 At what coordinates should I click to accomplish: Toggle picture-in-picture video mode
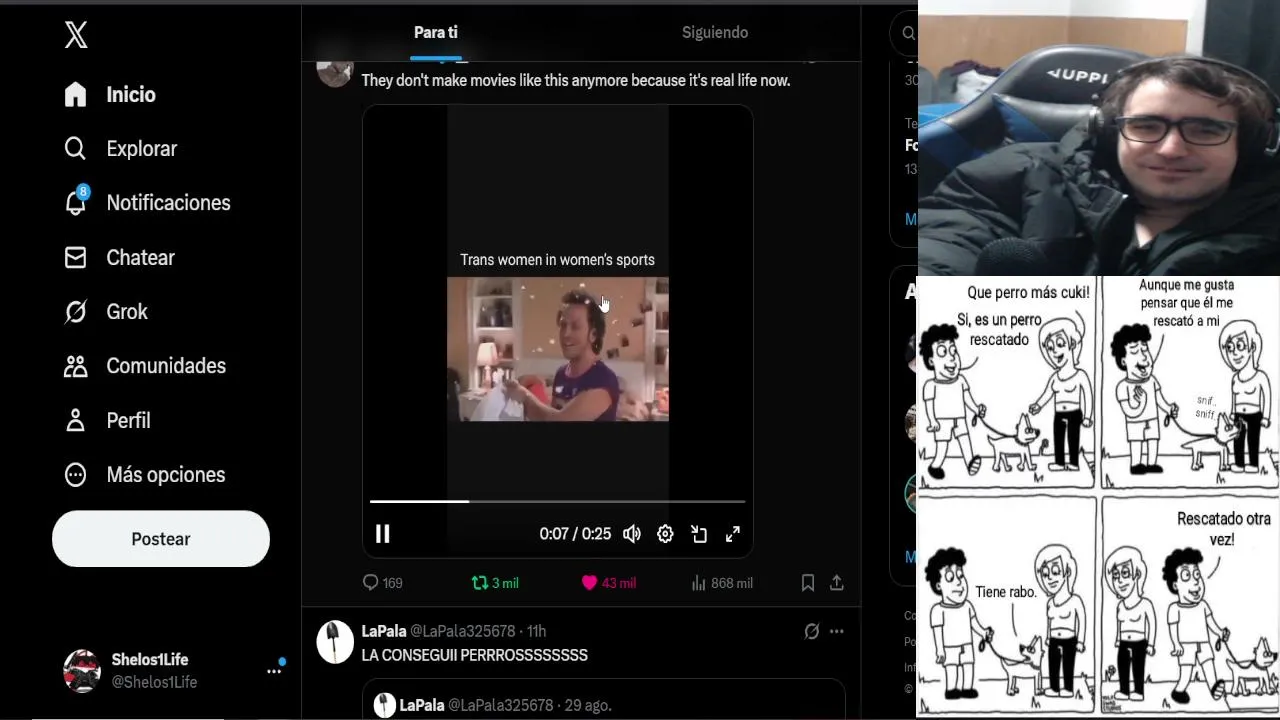tap(699, 534)
